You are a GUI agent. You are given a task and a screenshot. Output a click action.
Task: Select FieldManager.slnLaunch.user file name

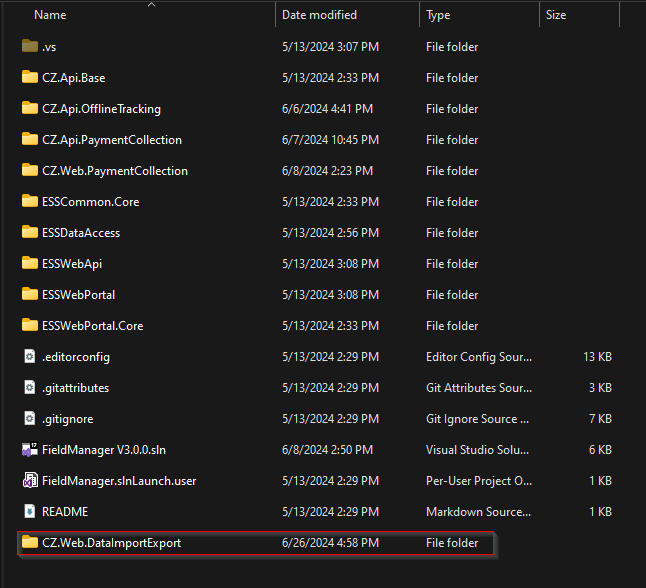119,480
